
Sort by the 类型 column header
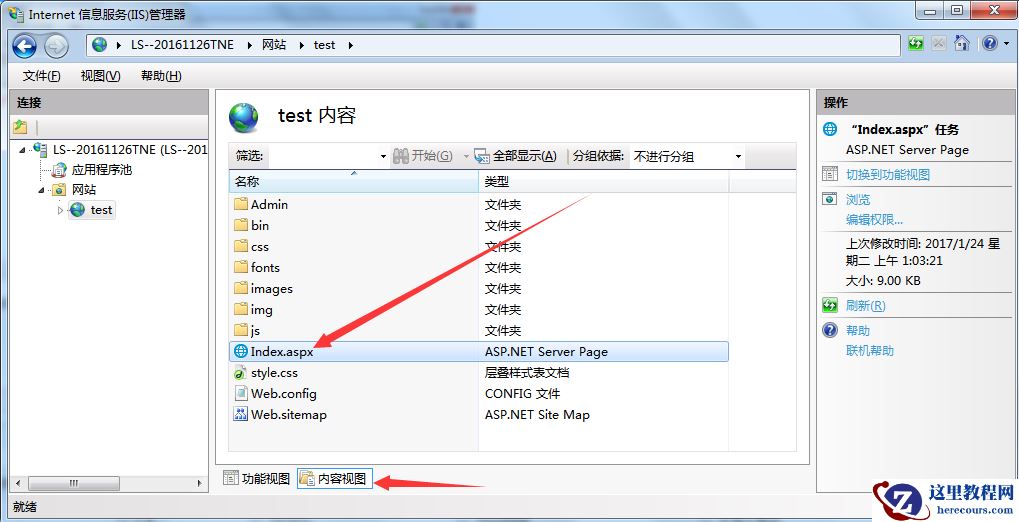click(x=604, y=182)
